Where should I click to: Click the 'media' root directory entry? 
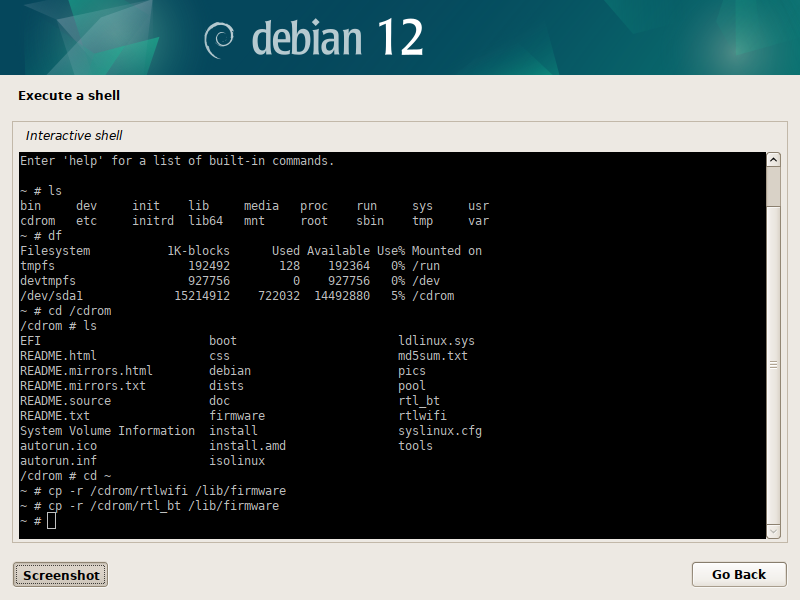pyautogui.click(x=261, y=206)
